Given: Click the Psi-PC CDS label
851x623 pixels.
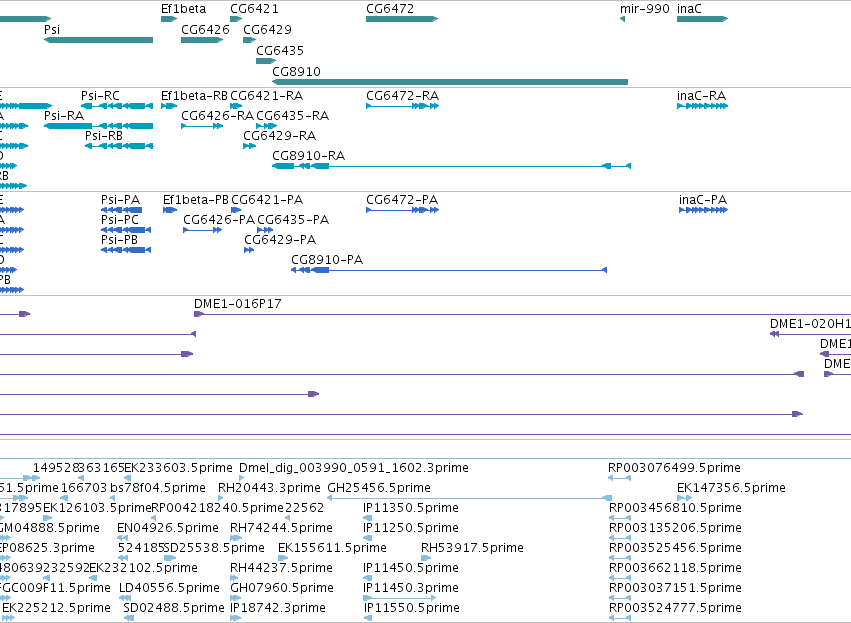Looking at the screenshot, I should click(x=120, y=220).
